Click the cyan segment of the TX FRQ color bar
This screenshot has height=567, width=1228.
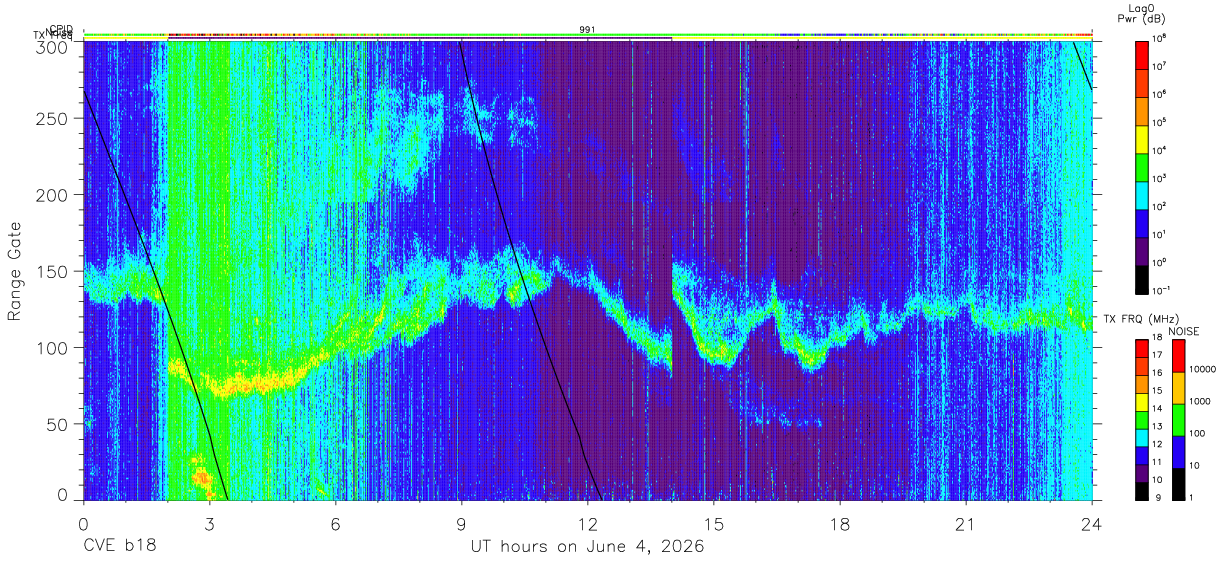coord(1141,436)
